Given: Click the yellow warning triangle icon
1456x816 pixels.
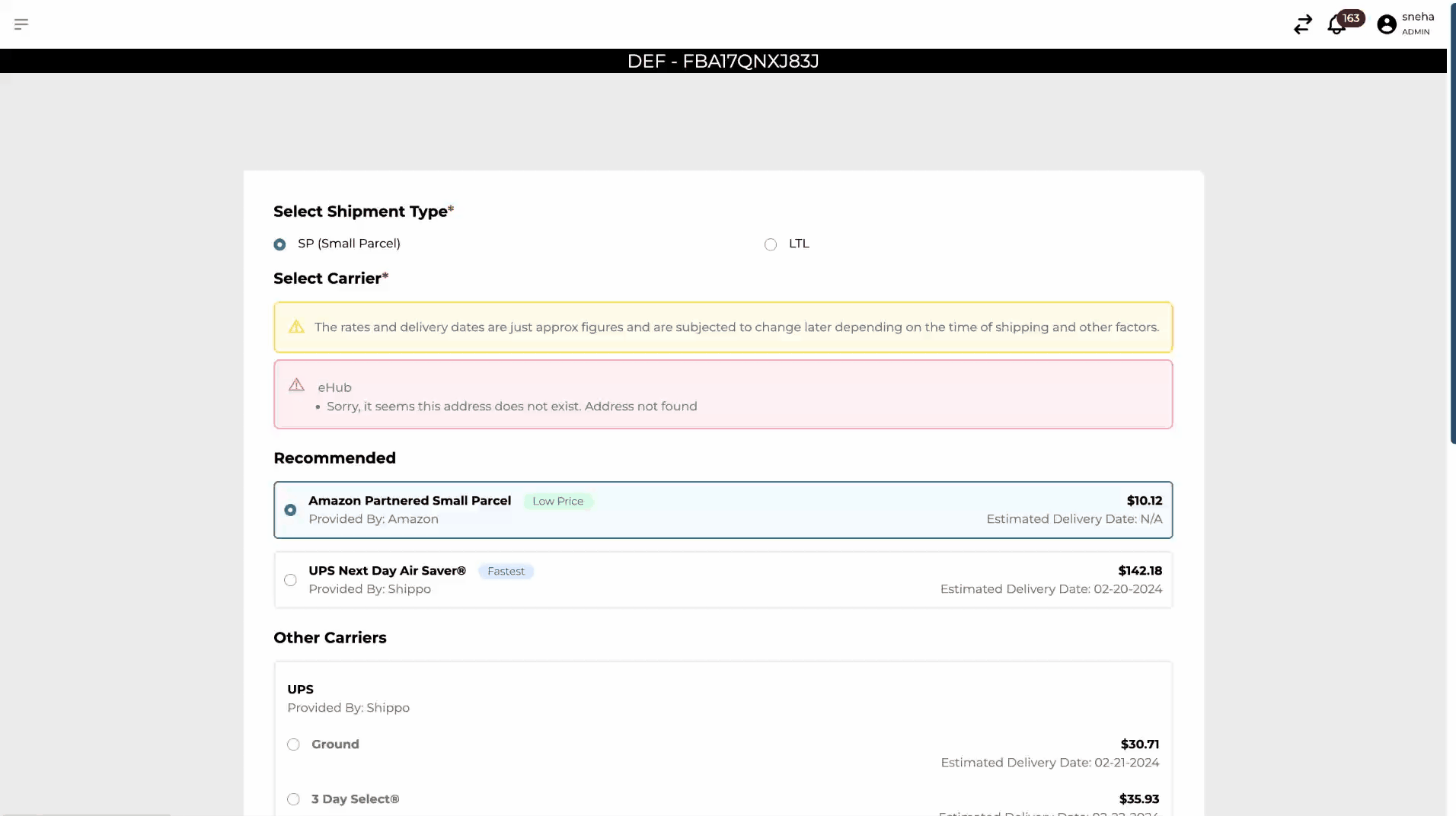Looking at the screenshot, I should point(296,327).
